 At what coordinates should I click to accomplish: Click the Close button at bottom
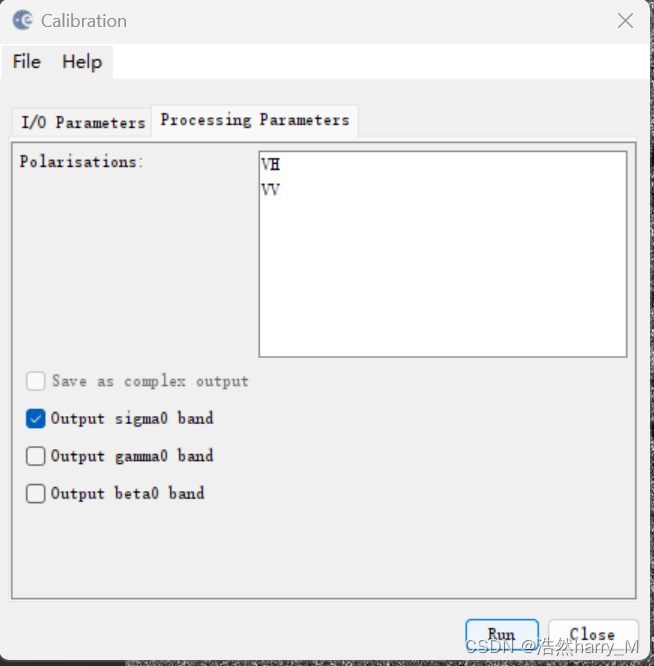[x=592, y=634]
